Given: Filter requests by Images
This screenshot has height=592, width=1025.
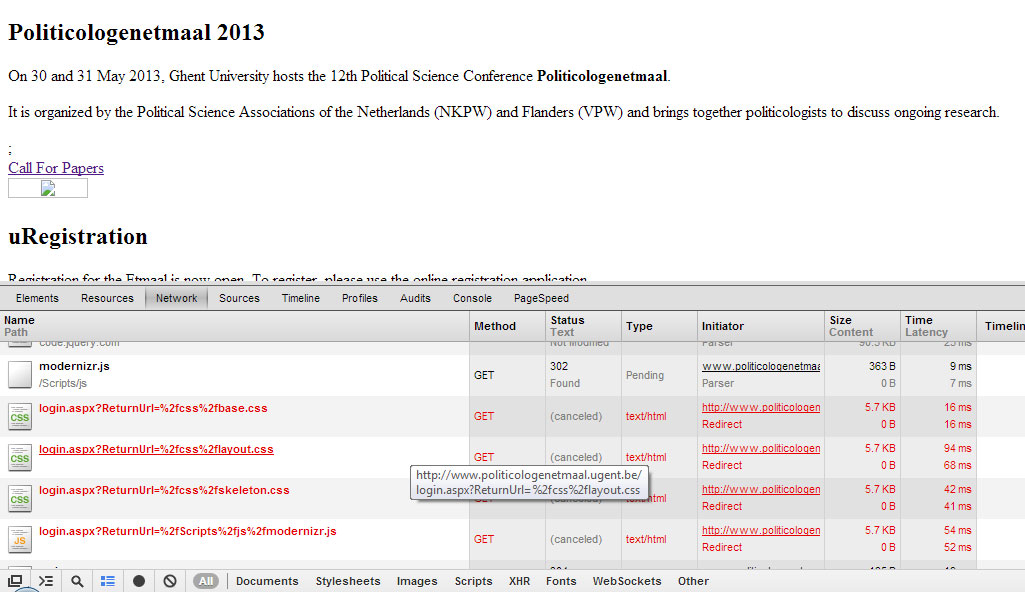Looking at the screenshot, I should 417,581.
